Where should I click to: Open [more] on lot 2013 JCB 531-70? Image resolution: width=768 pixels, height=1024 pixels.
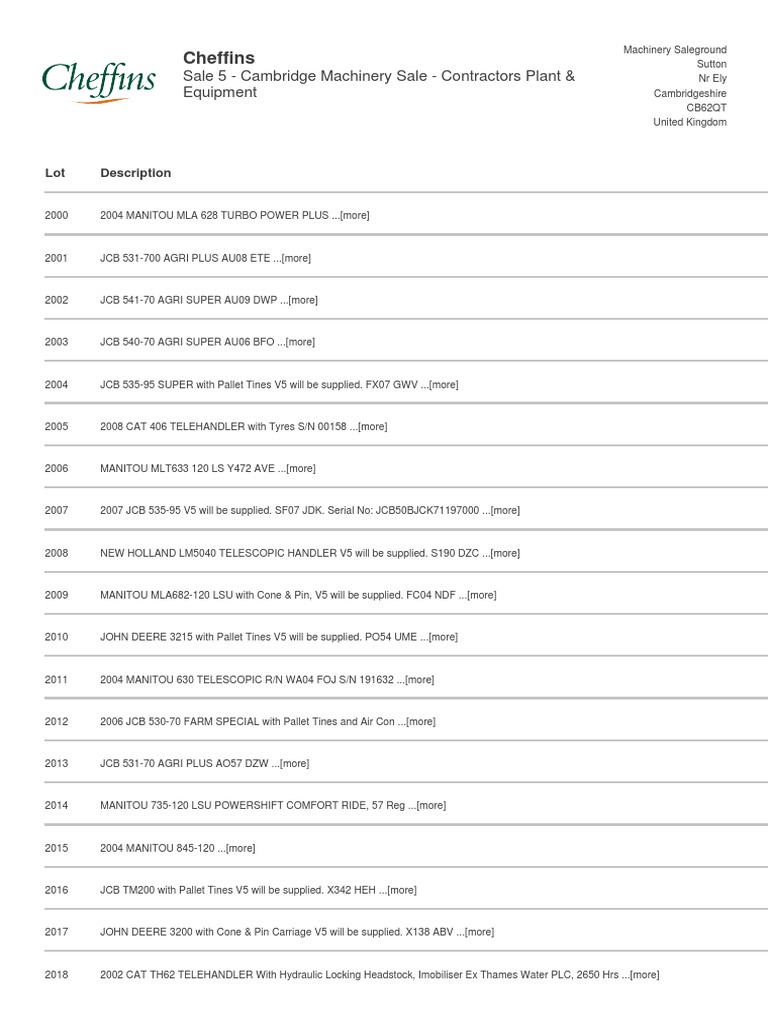pos(295,764)
